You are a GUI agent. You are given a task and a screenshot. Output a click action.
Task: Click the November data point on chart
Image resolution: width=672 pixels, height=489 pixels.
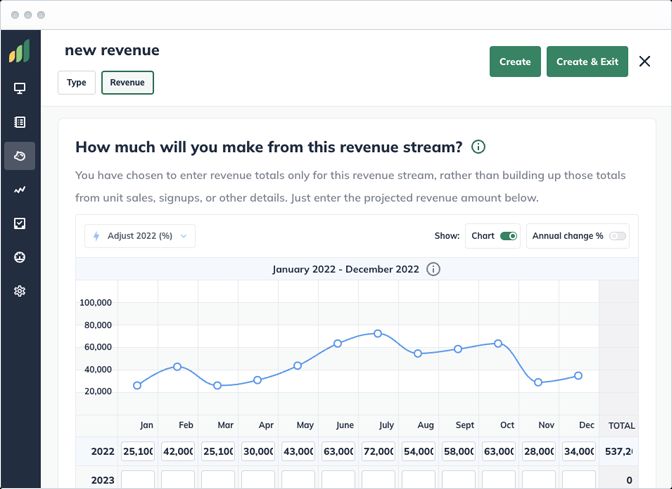[538, 382]
